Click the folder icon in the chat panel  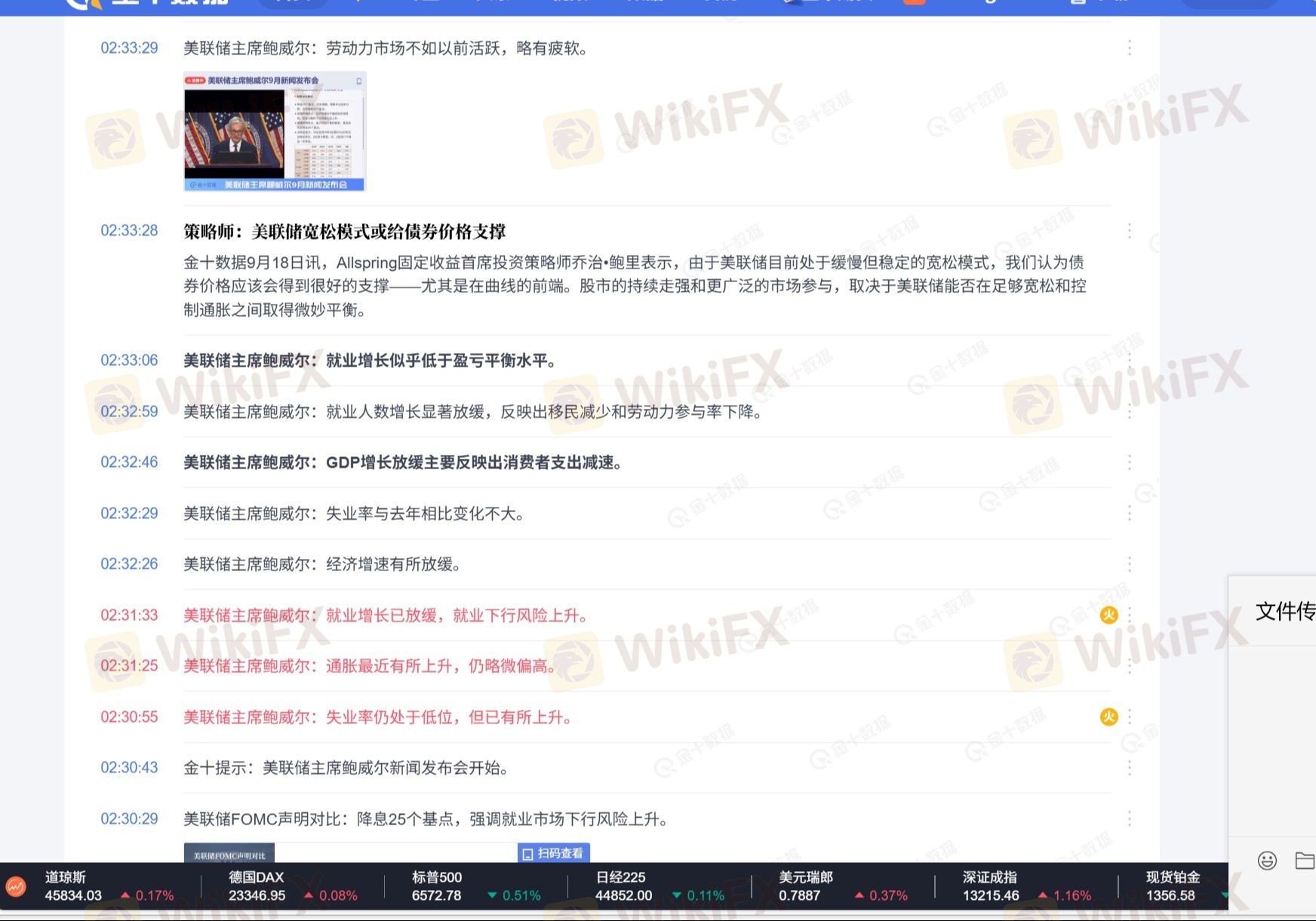point(1305,861)
